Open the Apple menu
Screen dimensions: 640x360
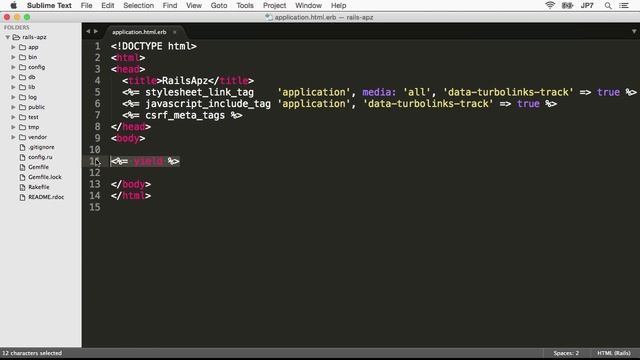pyautogui.click(x=13, y=5)
